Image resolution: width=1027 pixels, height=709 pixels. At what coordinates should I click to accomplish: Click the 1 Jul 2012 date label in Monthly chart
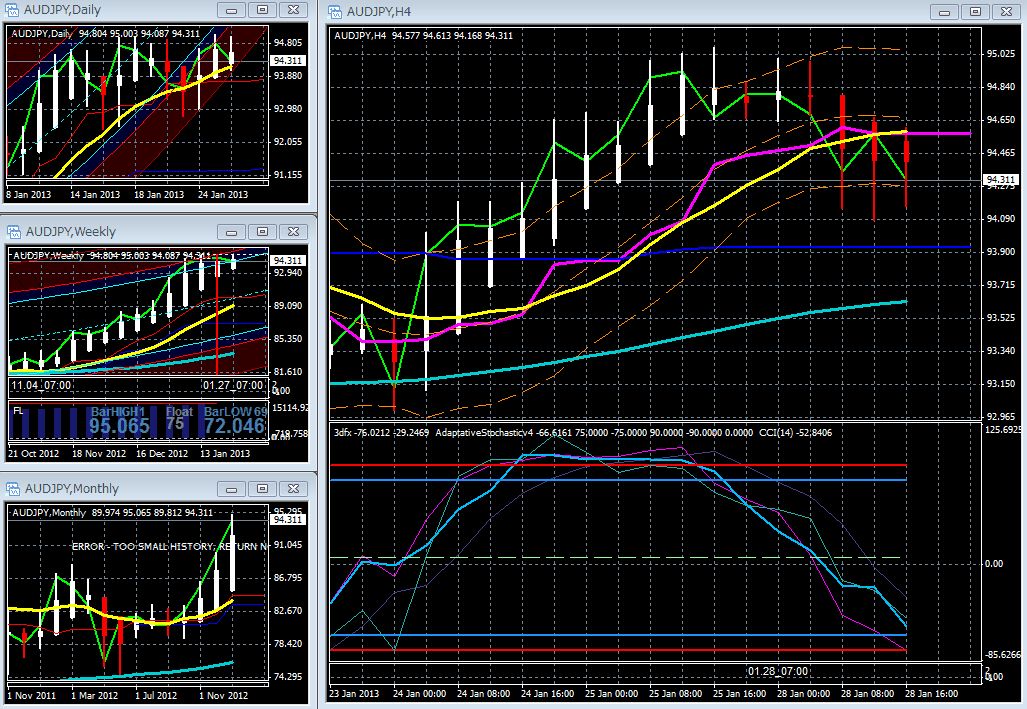156,696
